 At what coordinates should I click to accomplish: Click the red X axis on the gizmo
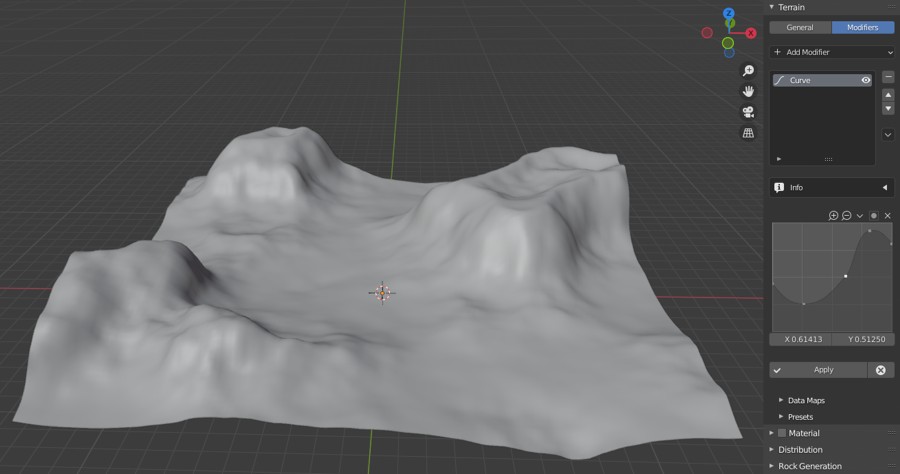[751, 33]
